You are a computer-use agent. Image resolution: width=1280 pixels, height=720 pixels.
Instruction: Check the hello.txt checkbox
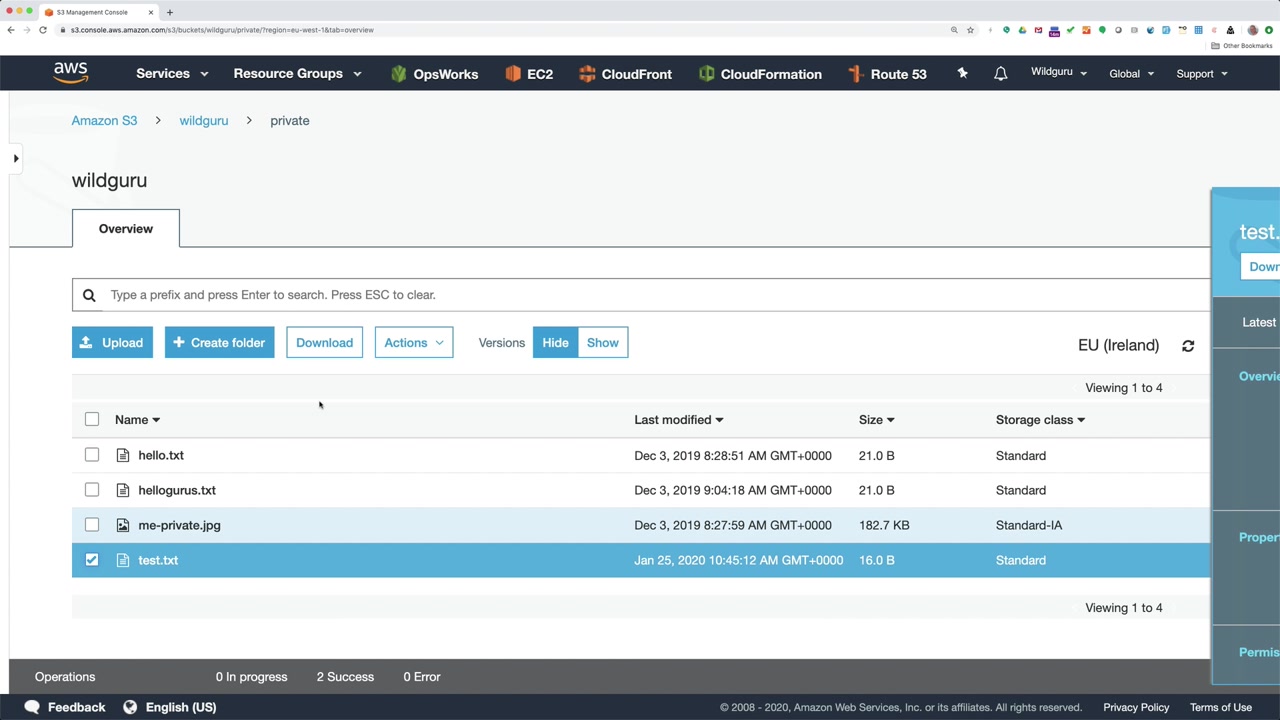92,455
